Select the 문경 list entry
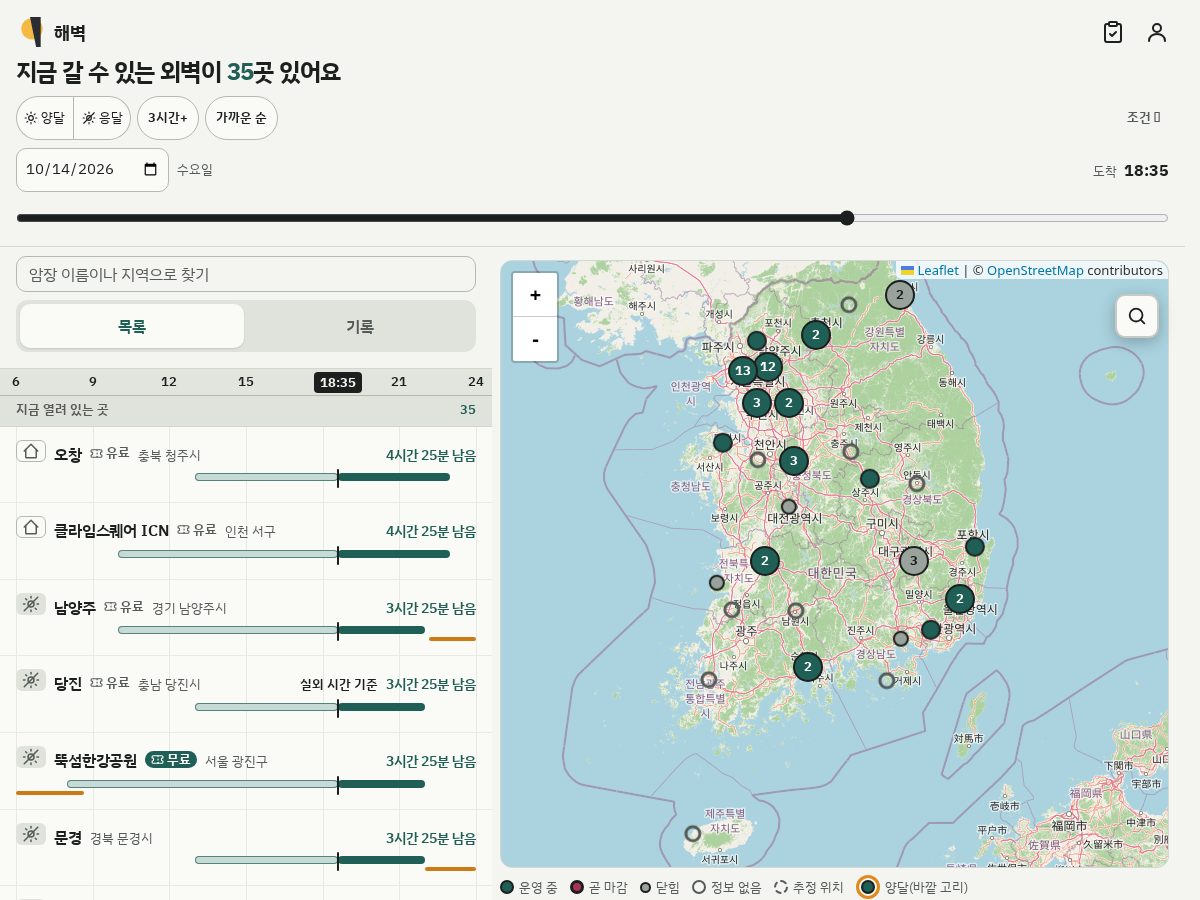The image size is (1200, 900). [x=246, y=848]
